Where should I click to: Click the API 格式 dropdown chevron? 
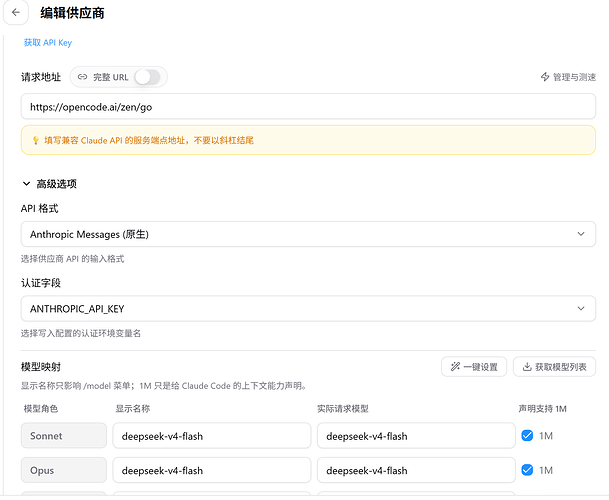(x=581, y=234)
